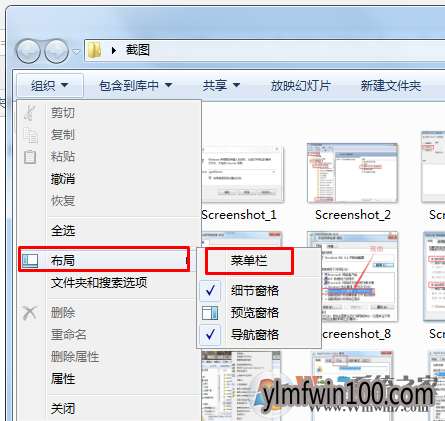This screenshot has width=445, height=421.
Task: Open the 组织 dropdown menu
Action: pyautogui.click(x=50, y=85)
